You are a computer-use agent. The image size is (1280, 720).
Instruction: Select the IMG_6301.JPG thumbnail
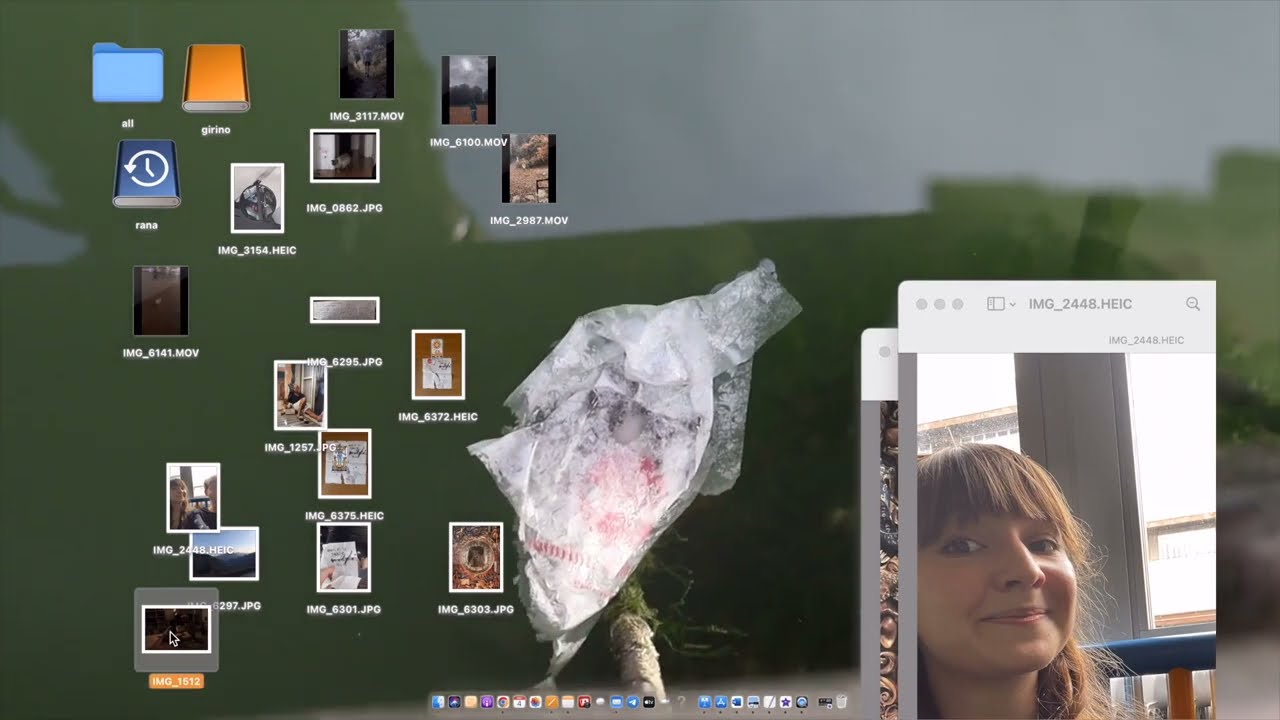pos(344,557)
